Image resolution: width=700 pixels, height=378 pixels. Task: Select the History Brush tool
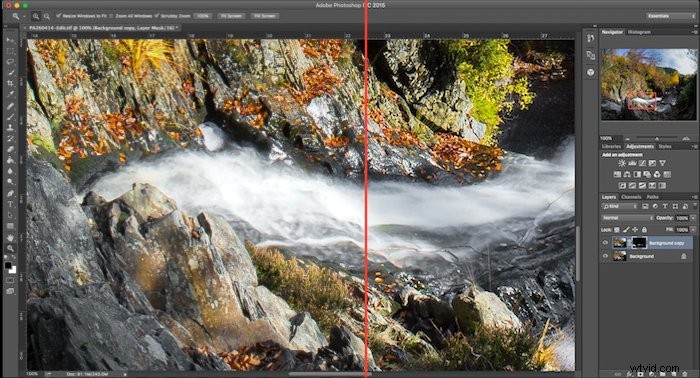pos(10,138)
